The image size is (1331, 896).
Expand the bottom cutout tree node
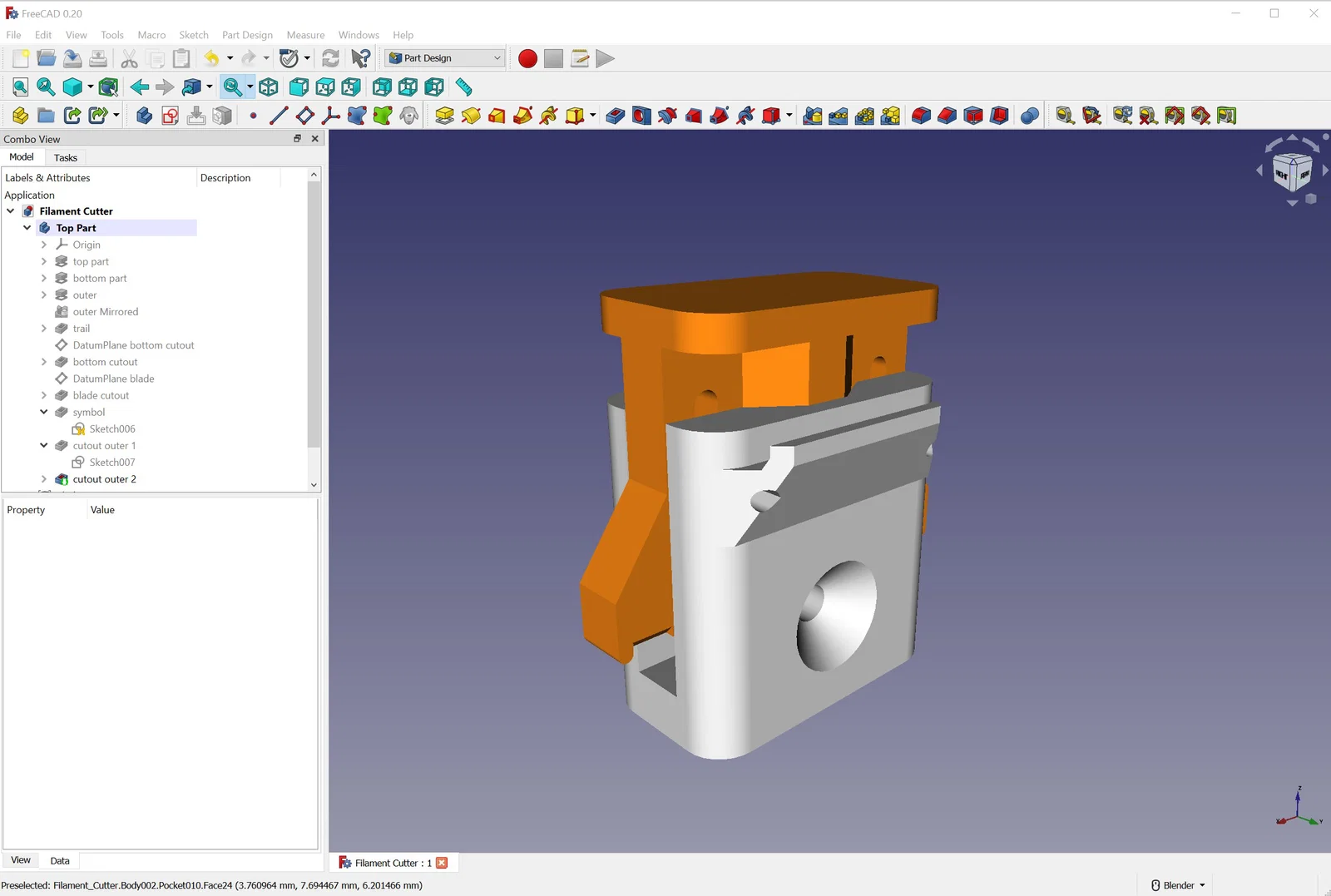[44, 362]
